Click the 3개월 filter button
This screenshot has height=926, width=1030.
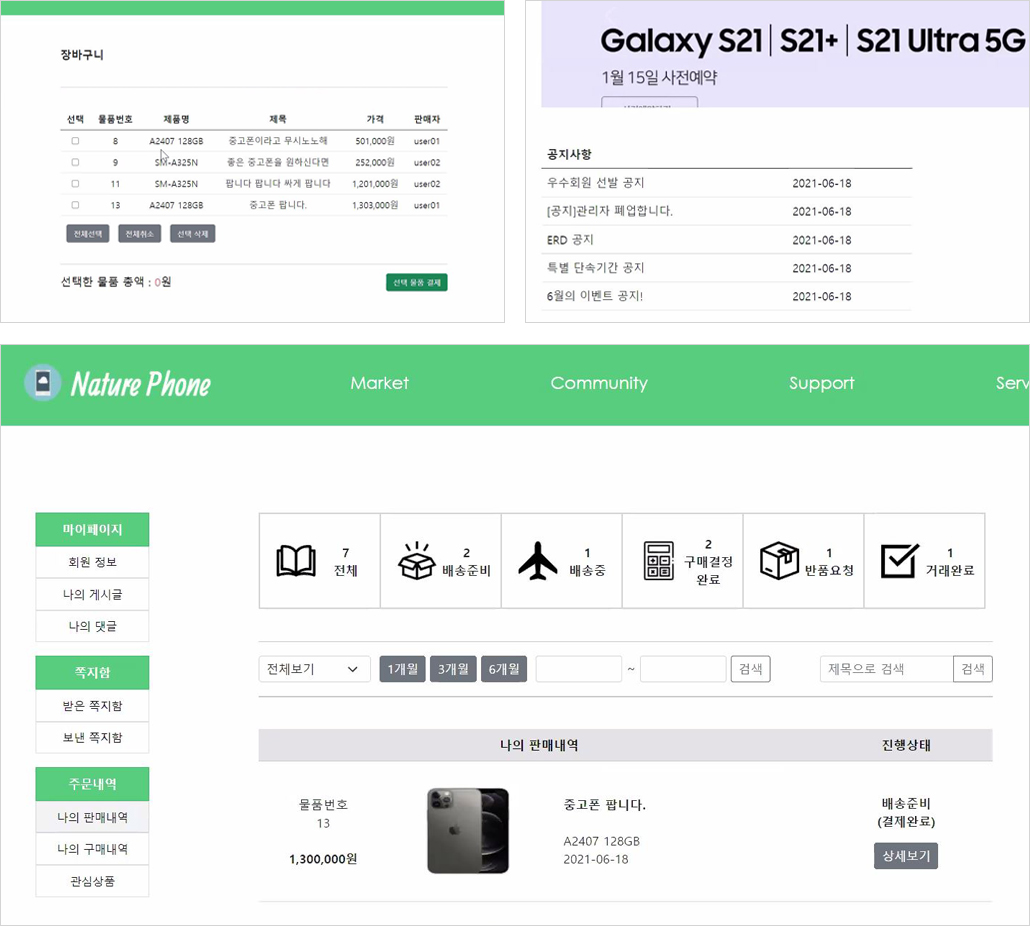453,669
